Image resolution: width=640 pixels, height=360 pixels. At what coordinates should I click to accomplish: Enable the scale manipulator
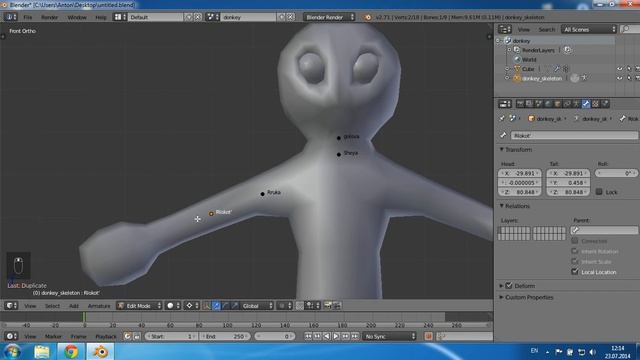tap(235, 305)
